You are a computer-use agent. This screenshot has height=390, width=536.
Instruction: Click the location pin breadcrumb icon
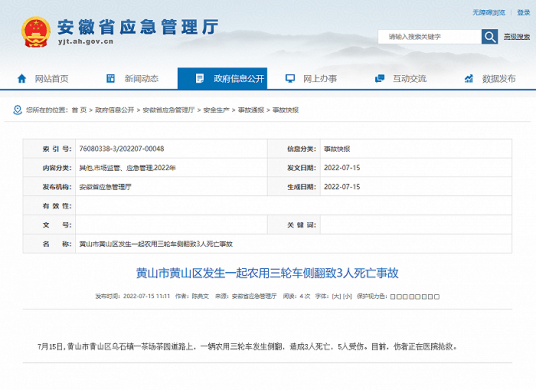pos(17,110)
